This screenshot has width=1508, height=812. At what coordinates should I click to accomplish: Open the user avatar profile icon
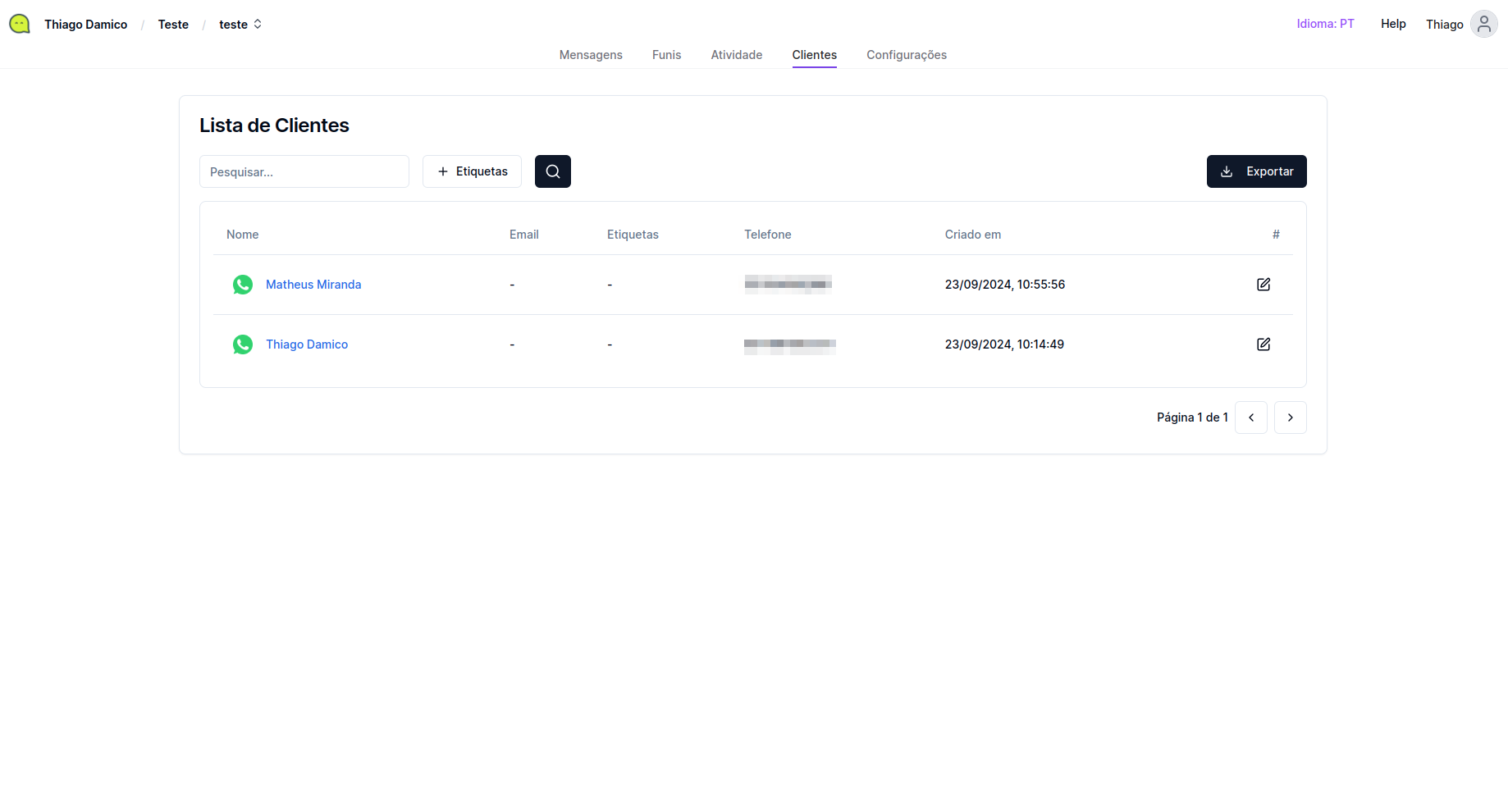point(1483,24)
